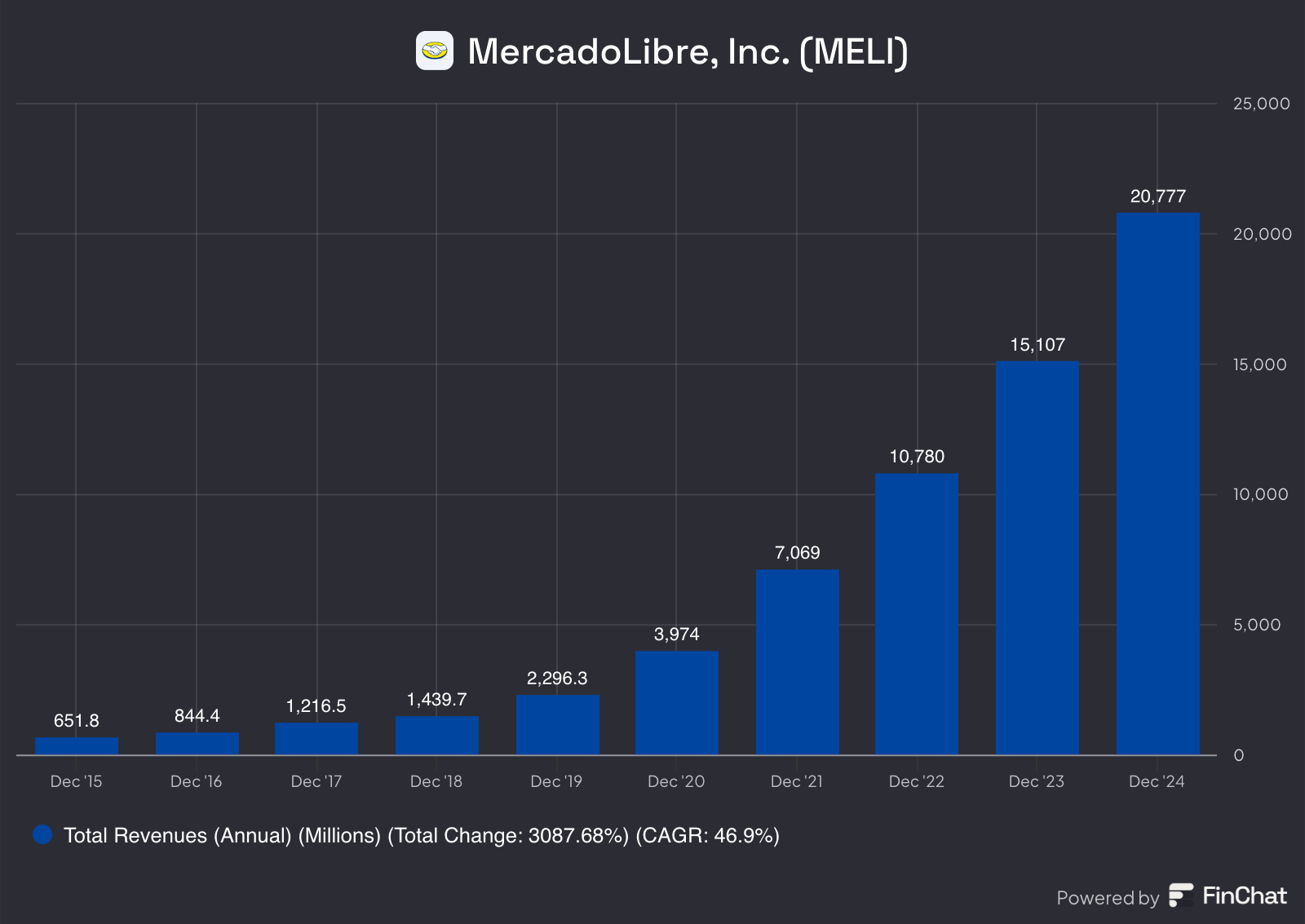The image size is (1305, 924).
Task: Click the Dec '17 revenue bar
Action: [316, 739]
